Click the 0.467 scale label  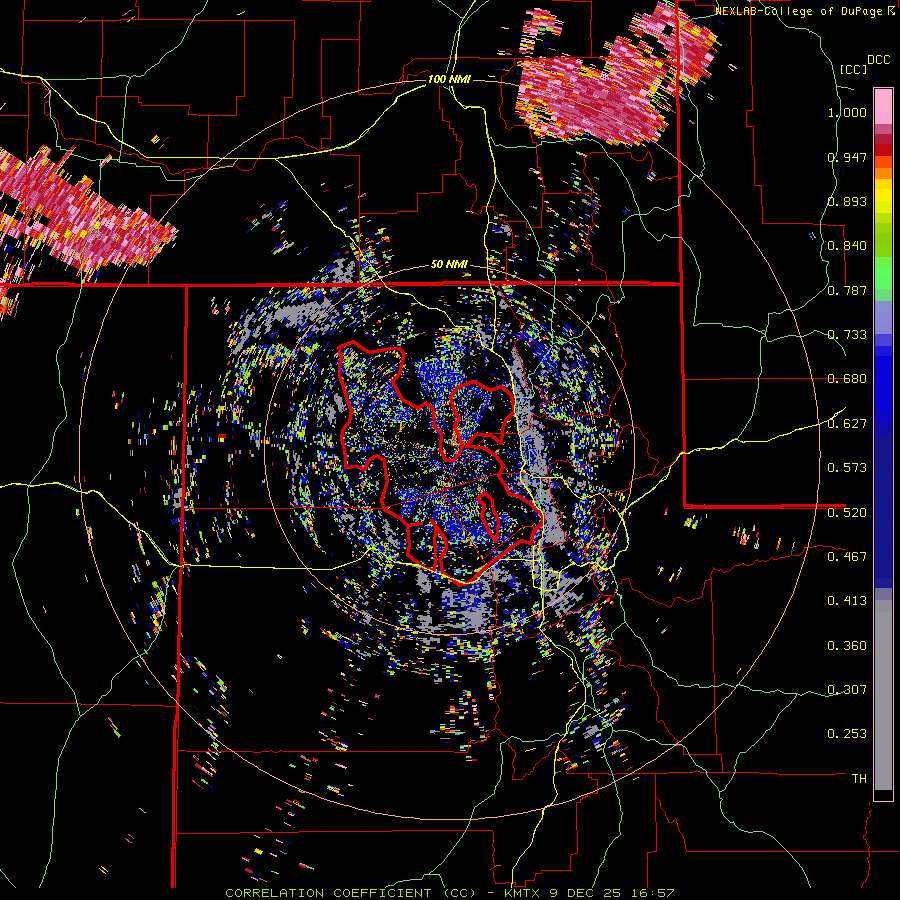(x=847, y=556)
